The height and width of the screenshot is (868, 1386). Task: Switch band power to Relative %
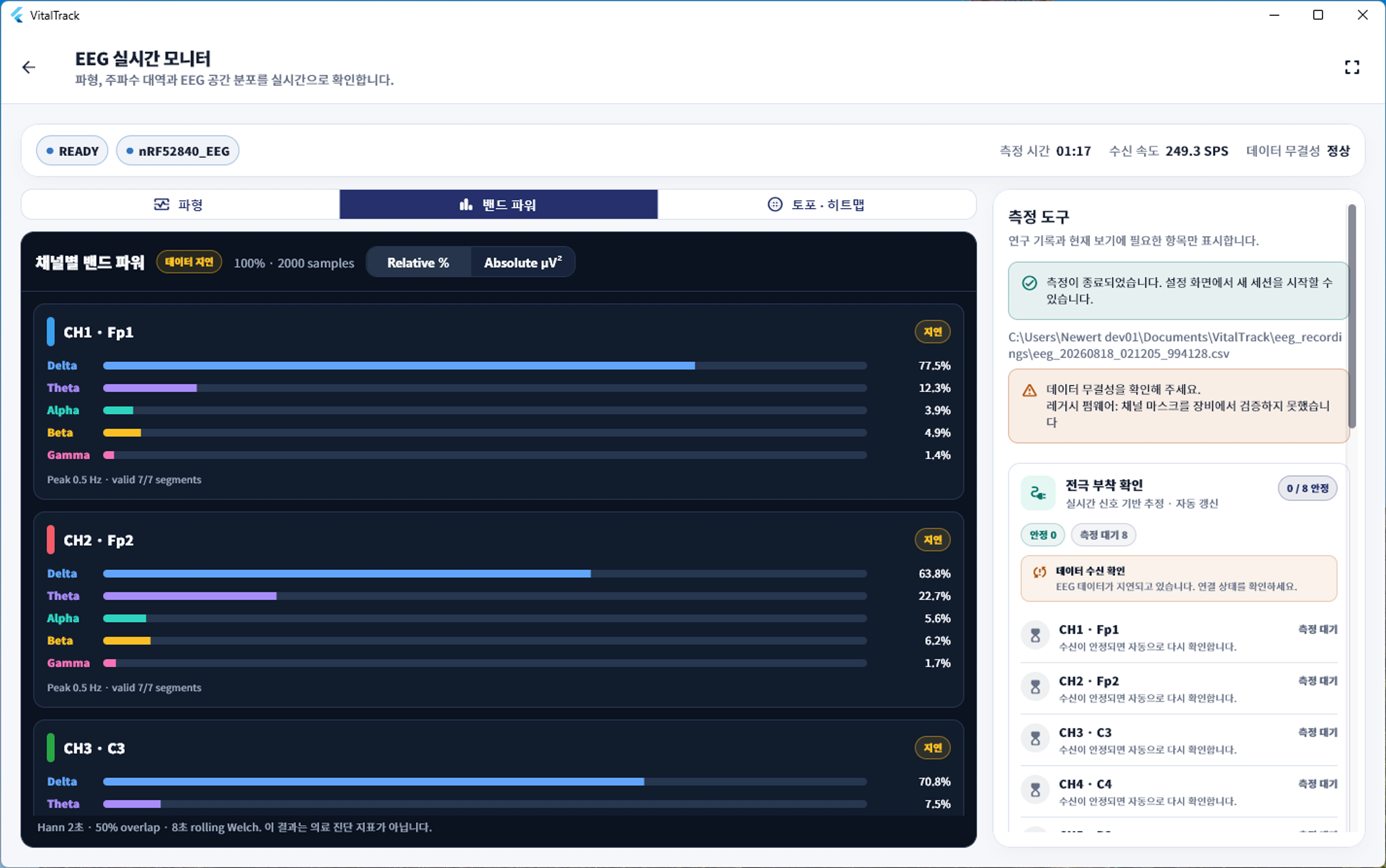[418, 262]
